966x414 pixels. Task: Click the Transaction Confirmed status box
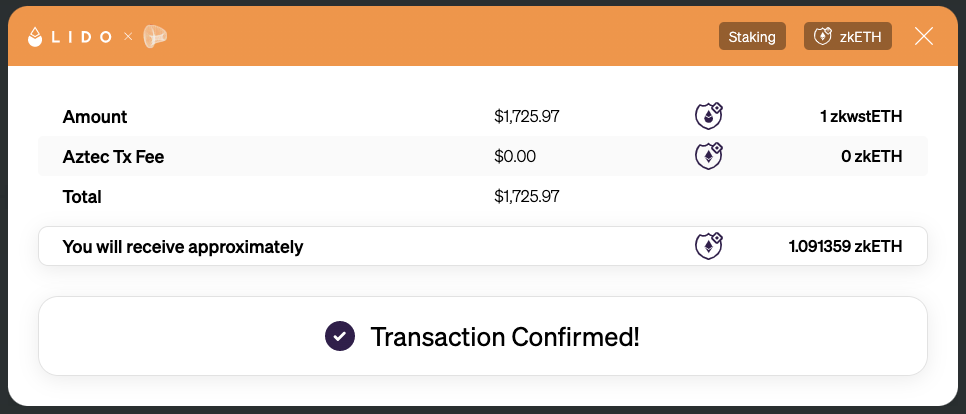click(x=482, y=336)
